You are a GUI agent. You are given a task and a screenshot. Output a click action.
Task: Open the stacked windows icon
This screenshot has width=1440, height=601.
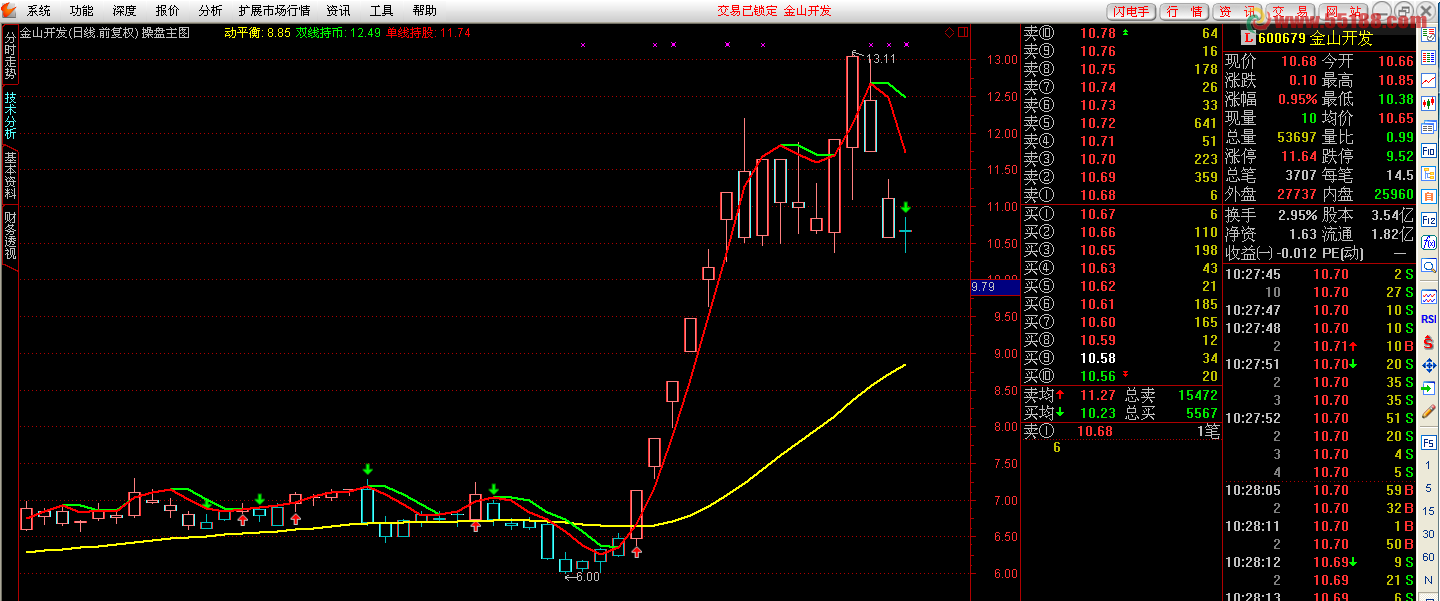(x=1428, y=127)
